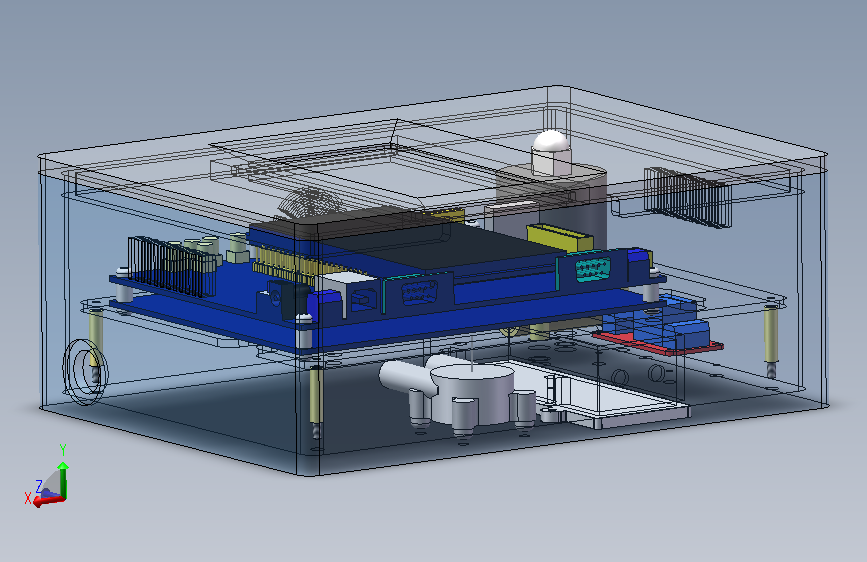
Task: Click the red X axis arrow on triad
Action: click(x=49, y=501)
